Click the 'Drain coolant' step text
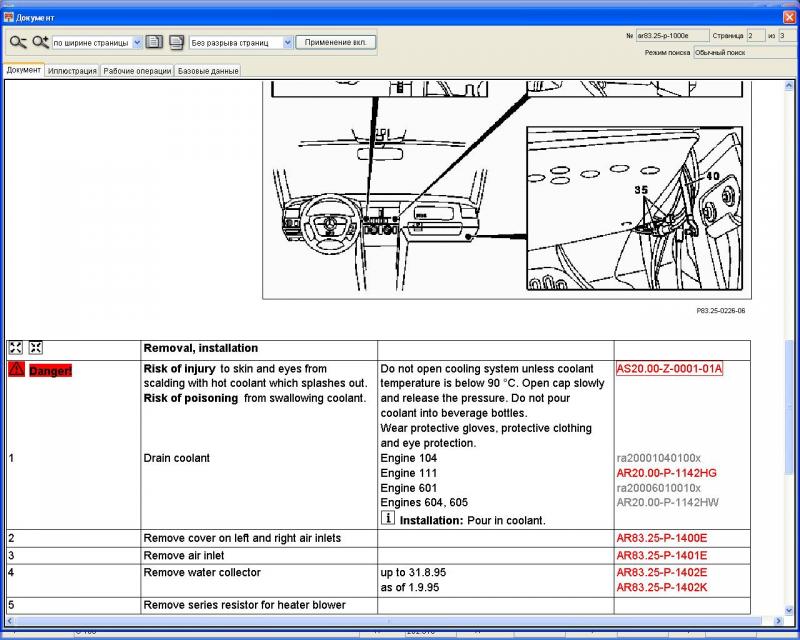 (177, 458)
